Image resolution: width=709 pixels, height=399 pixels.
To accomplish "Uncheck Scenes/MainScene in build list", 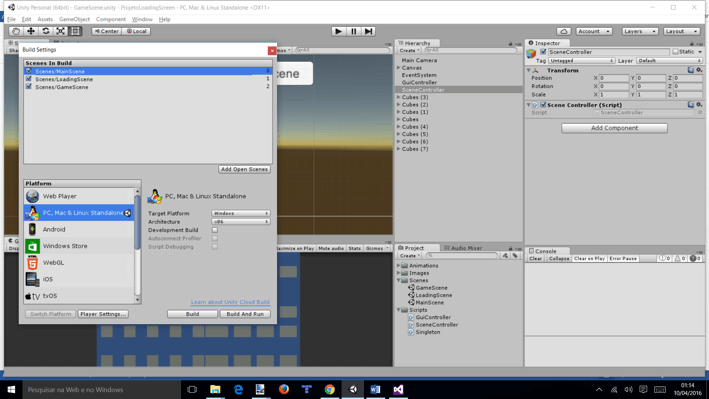I will coord(29,71).
